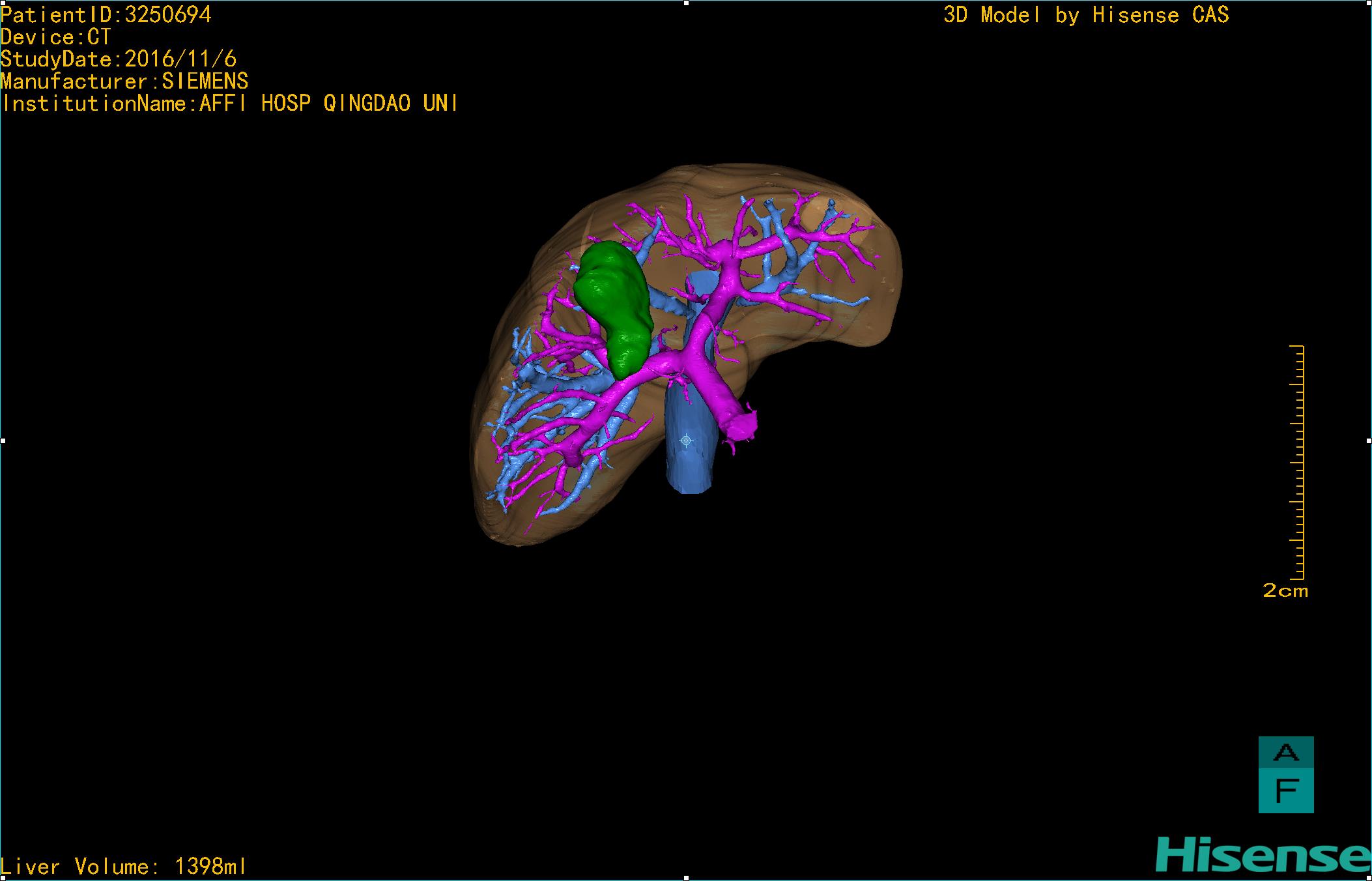This screenshot has height=881, width=1372.
Task: Click the F face of orientation cube
Action: point(1285,790)
